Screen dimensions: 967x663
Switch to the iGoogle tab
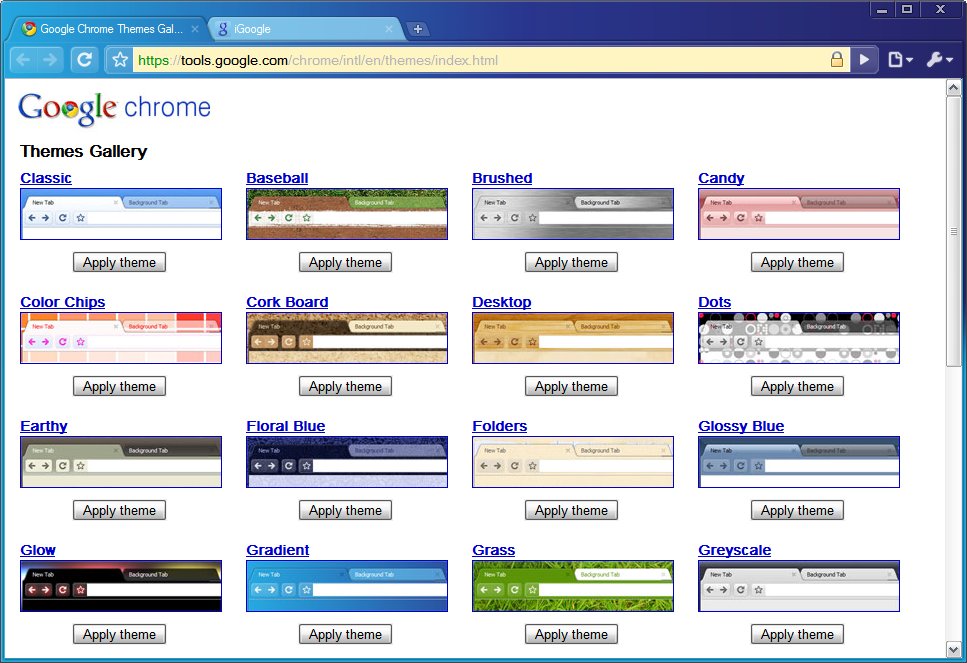pos(305,29)
